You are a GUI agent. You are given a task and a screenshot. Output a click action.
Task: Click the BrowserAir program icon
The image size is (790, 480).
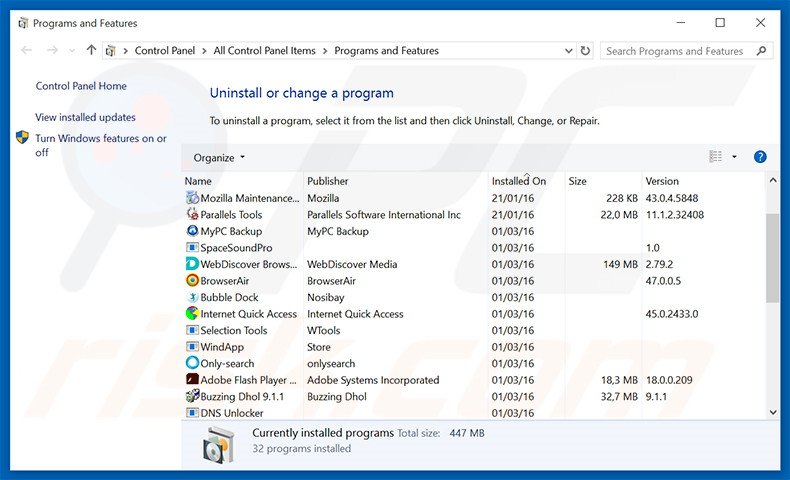tap(192, 281)
